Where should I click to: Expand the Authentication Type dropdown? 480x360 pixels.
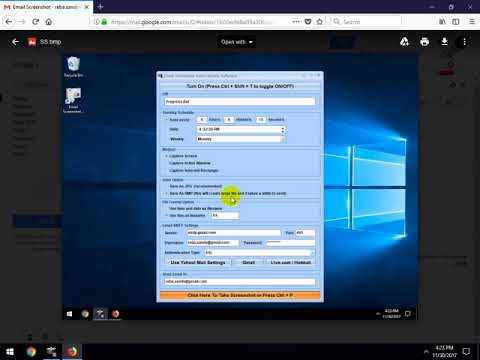[312, 253]
